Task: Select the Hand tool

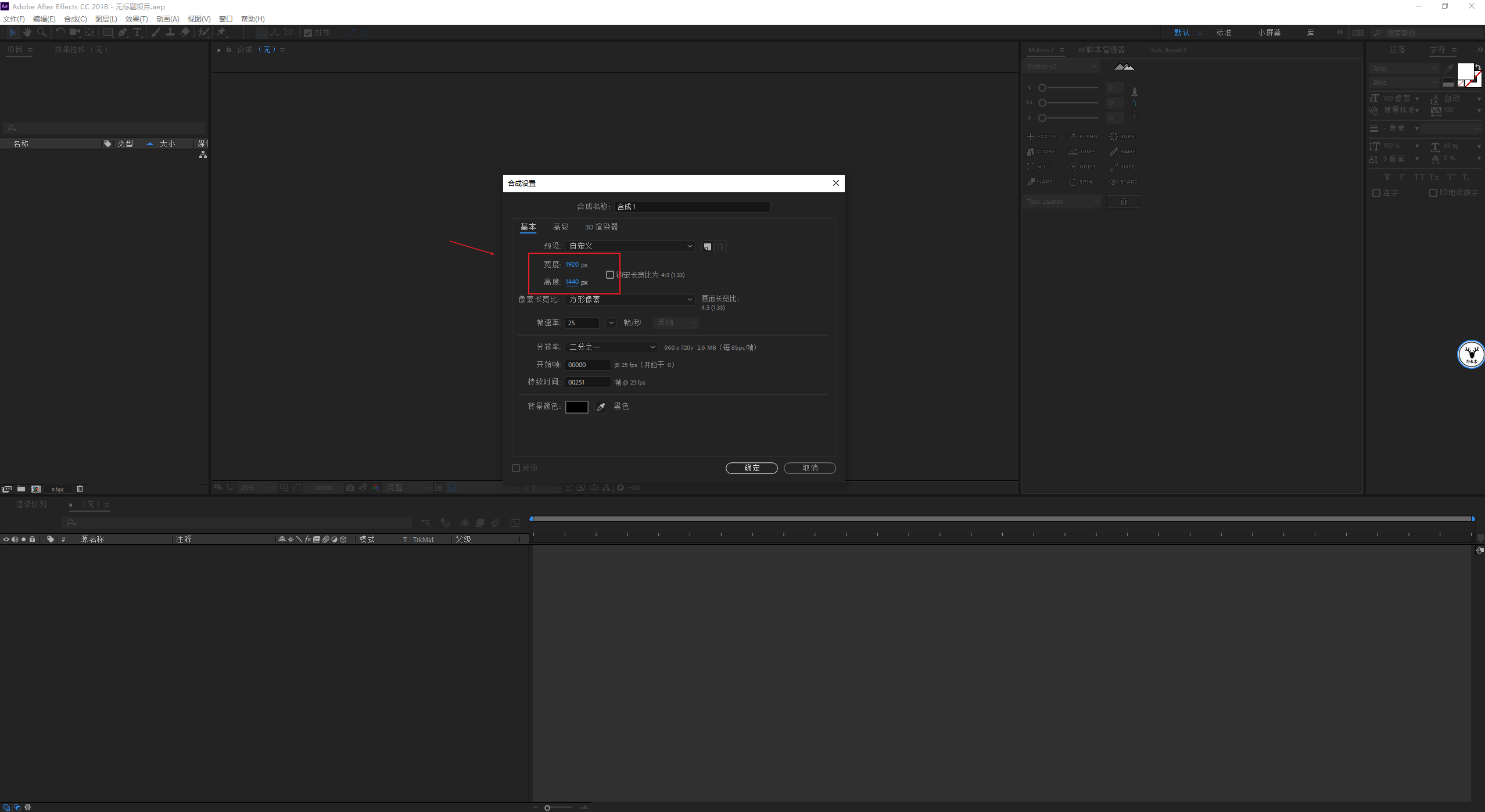Action: pos(27,33)
